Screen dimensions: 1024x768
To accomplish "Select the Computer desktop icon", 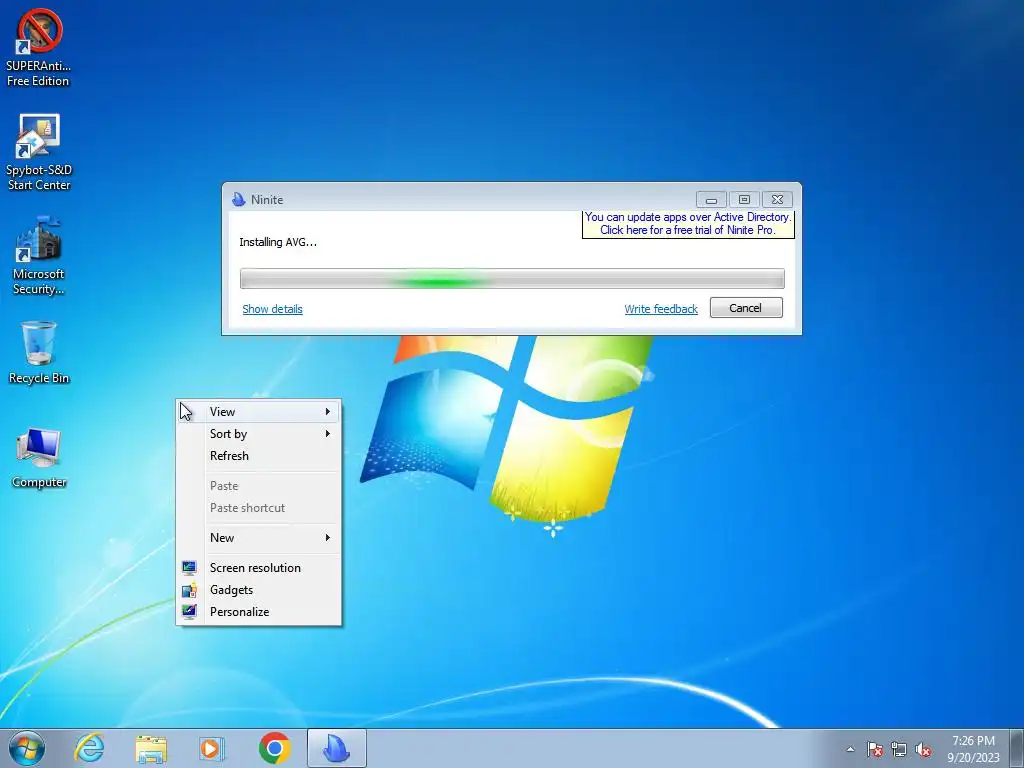I will (x=39, y=458).
